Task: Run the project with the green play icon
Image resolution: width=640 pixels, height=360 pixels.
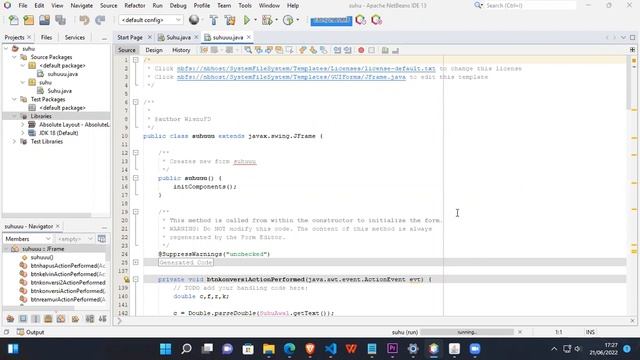Action: coord(247,20)
